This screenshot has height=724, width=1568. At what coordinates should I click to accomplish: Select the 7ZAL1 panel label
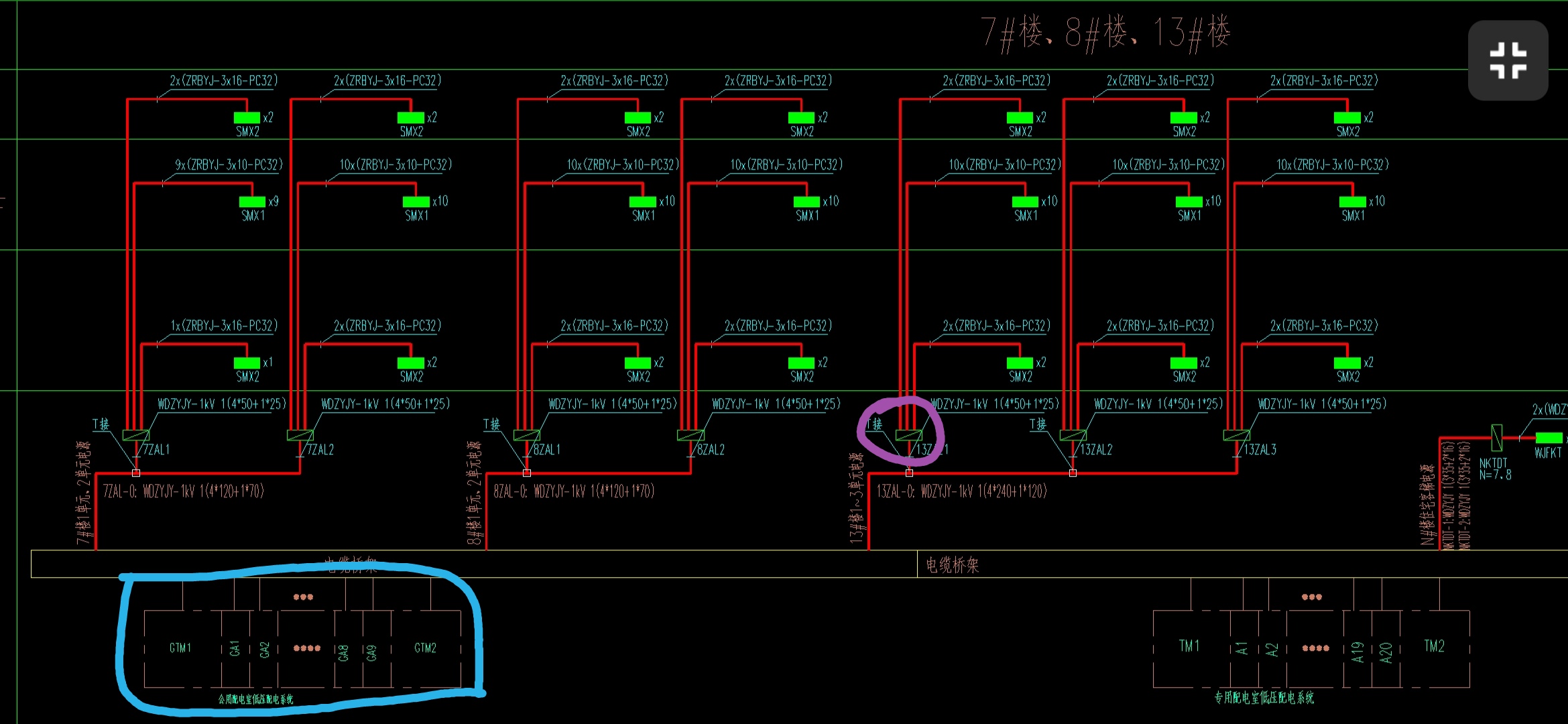point(156,450)
